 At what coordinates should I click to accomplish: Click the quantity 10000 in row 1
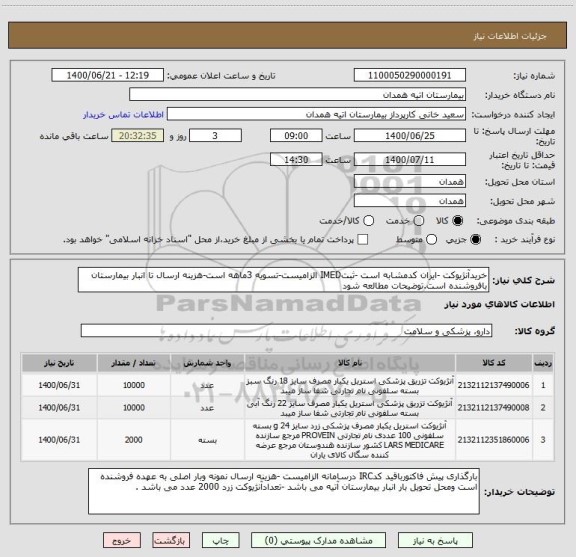[x=134, y=385]
